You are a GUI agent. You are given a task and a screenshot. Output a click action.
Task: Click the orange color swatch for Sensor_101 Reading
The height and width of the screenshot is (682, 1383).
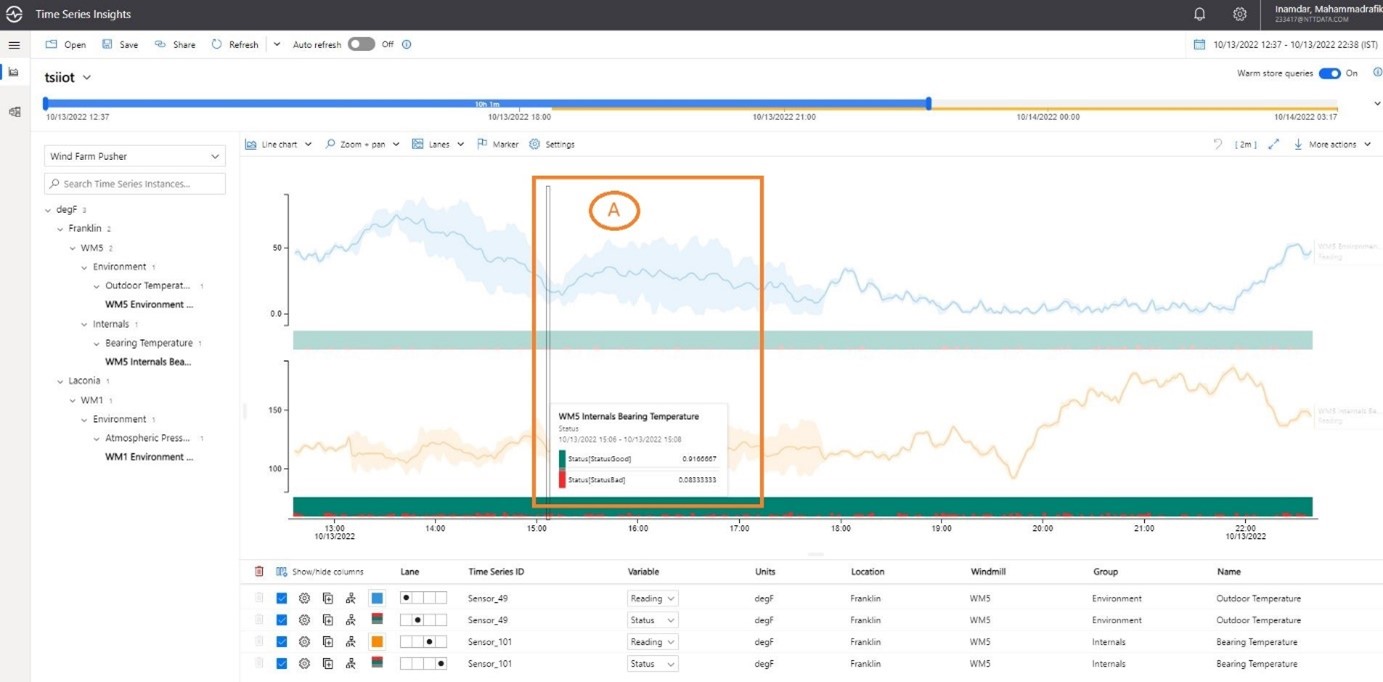point(377,642)
